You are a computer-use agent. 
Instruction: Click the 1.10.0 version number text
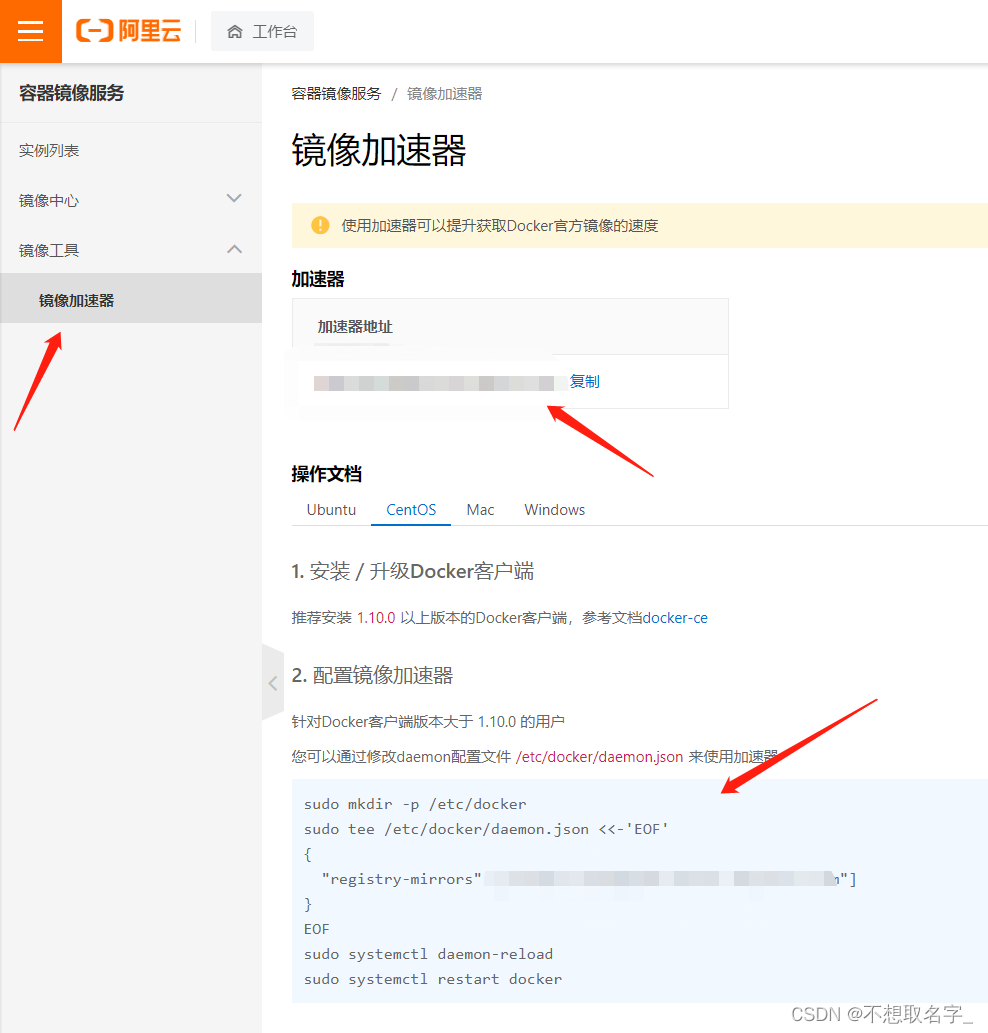tap(376, 618)
